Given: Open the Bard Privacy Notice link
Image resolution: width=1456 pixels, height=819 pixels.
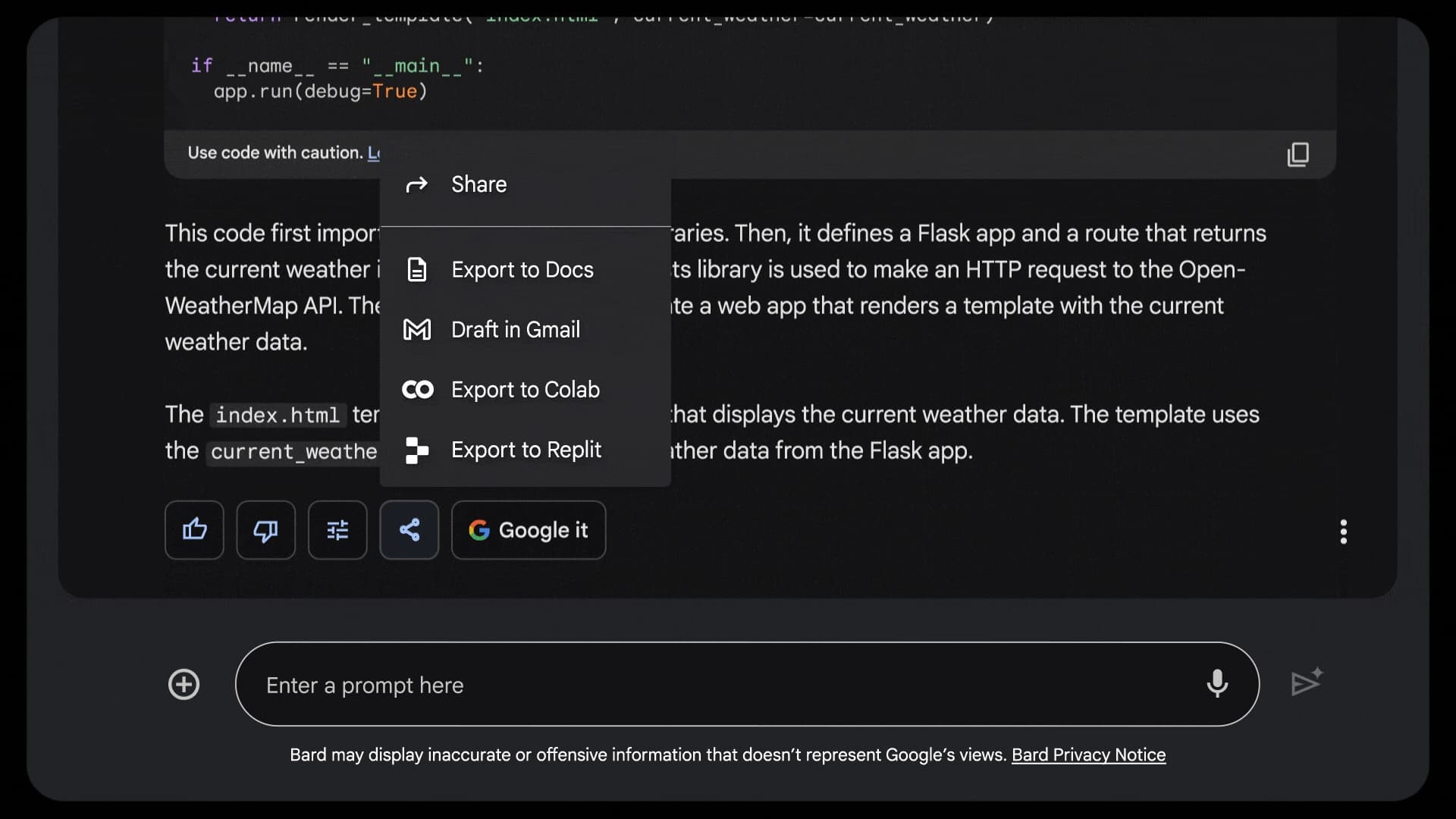Looking at the screenshot, I should pos(1088,755).
